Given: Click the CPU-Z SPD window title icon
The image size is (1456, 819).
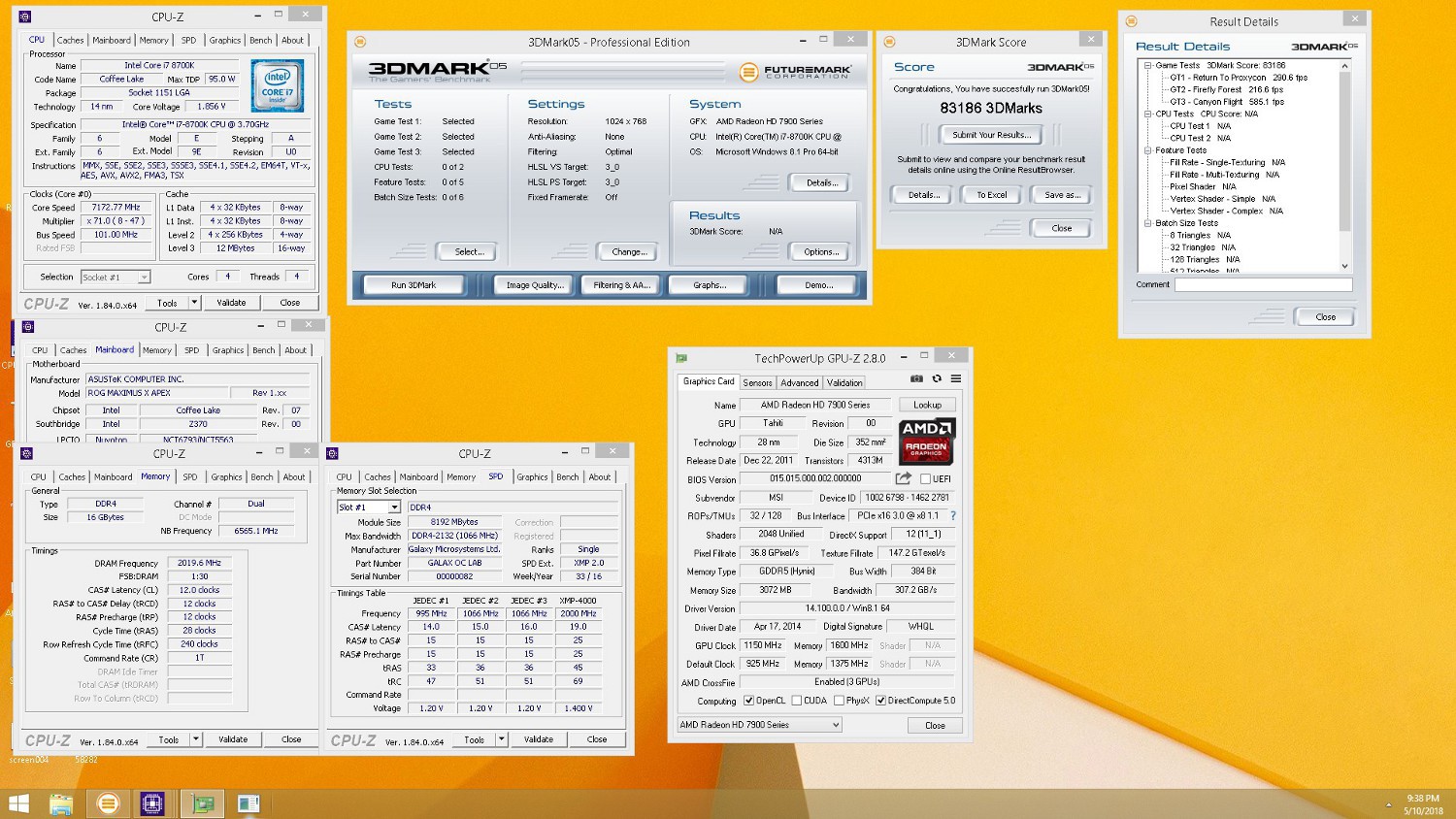Looking at the screenshot, I should point(333,453).
